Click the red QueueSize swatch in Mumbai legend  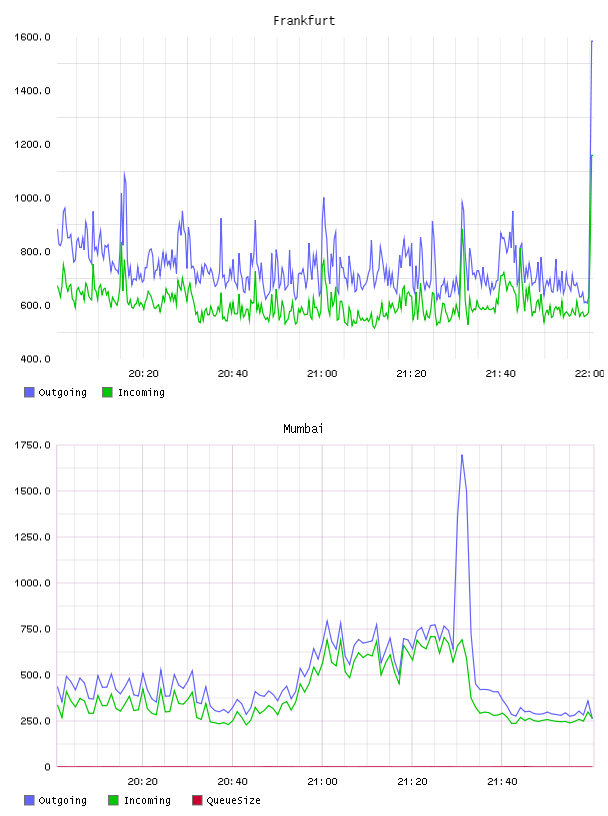pos(197,800)
